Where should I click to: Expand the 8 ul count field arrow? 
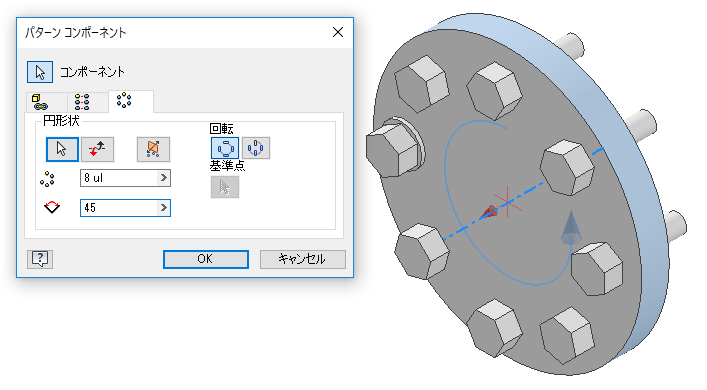(164, 178)
